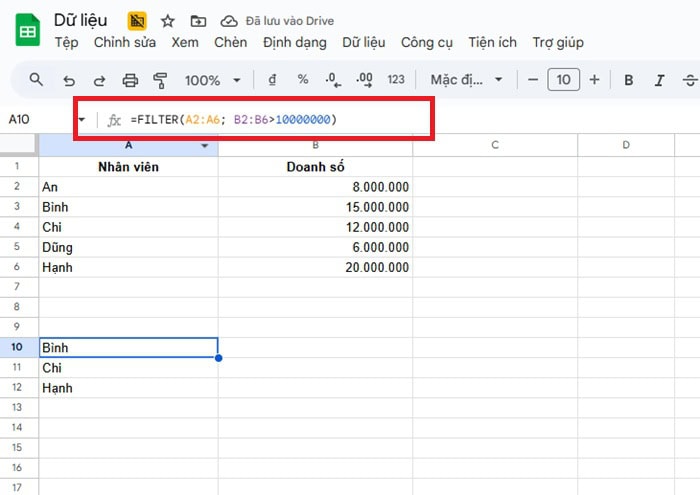Select column C header
This screenshot has height=495, width=700.
point(495,145)
